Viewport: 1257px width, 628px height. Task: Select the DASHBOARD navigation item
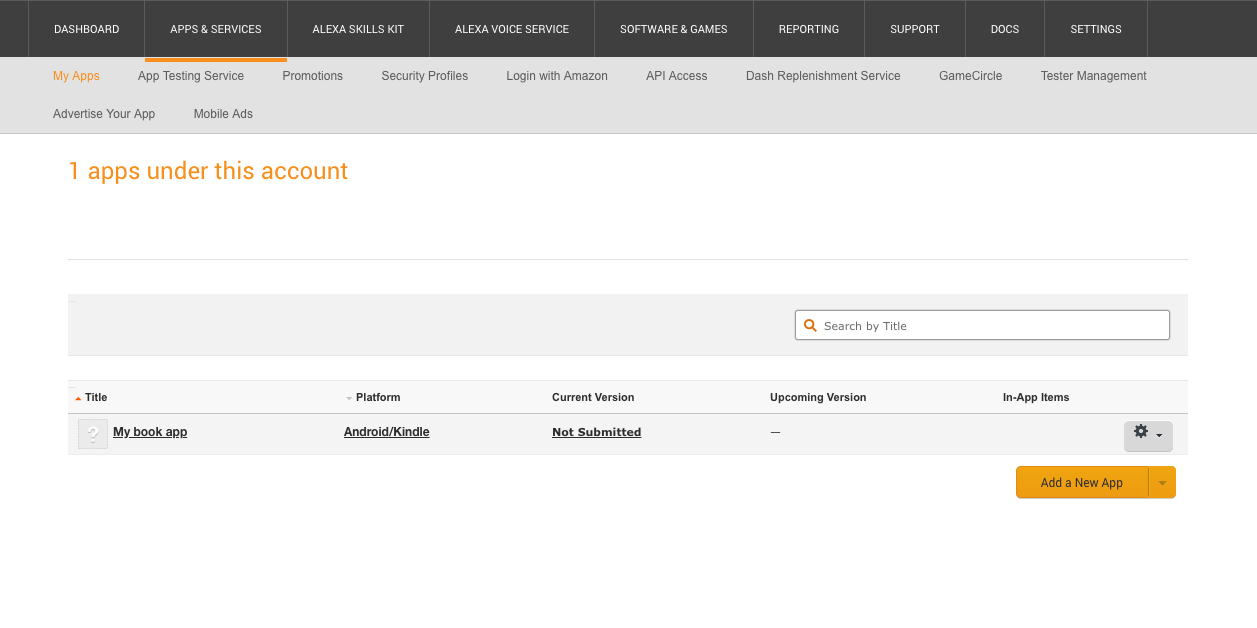coord(86,29)
